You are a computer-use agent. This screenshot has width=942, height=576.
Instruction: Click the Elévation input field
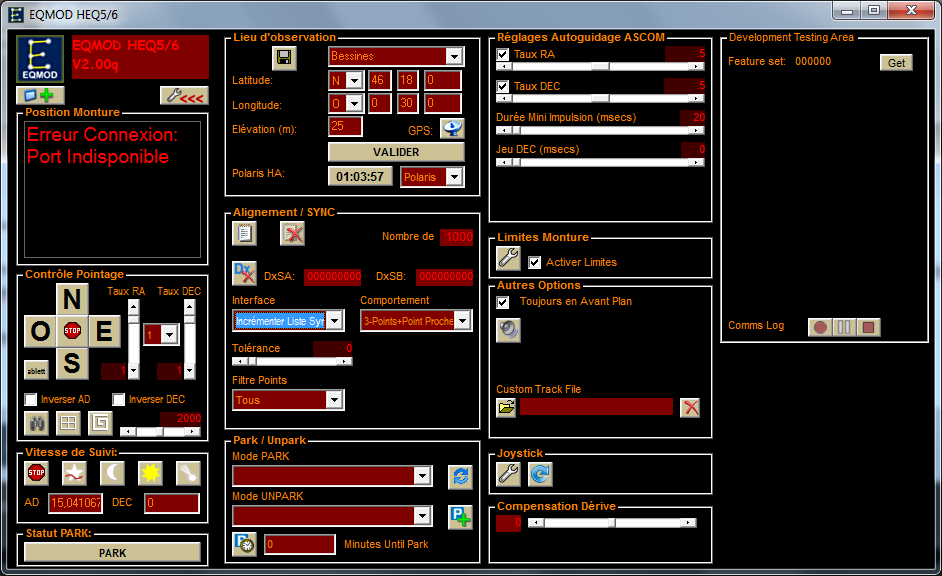click(x=345, y=126)
